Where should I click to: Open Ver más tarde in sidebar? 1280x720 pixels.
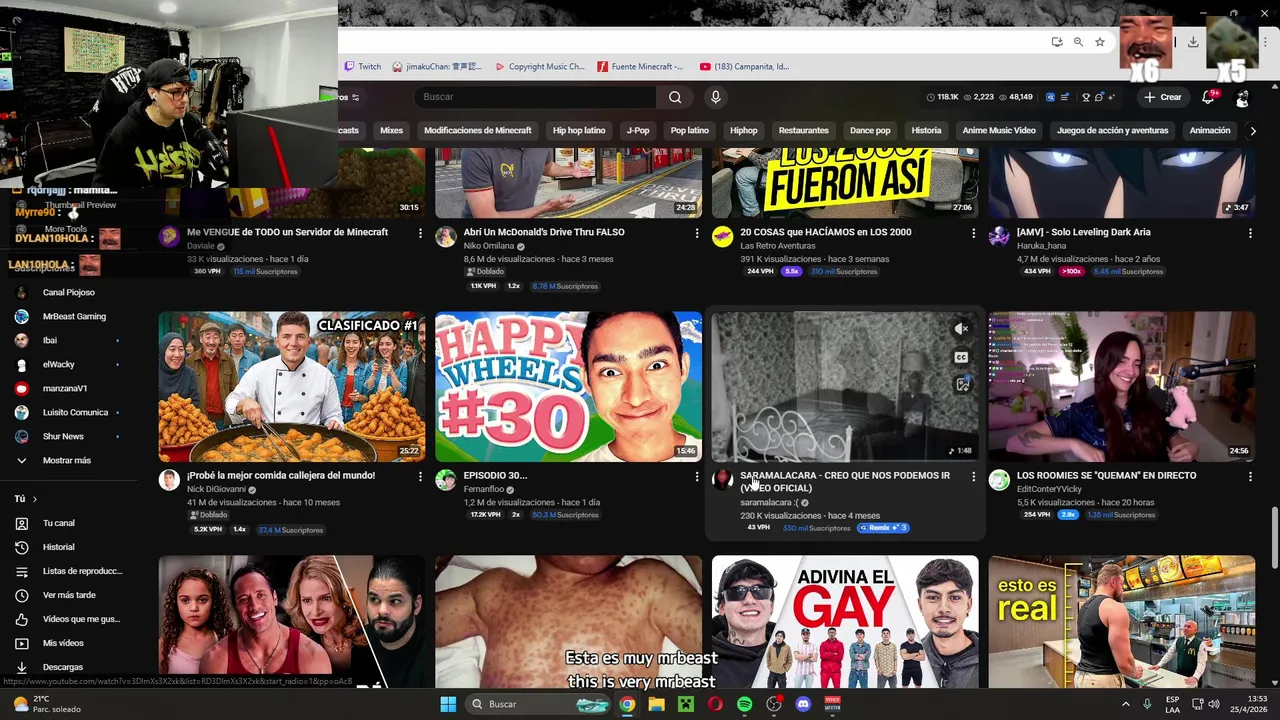(68, 595)
